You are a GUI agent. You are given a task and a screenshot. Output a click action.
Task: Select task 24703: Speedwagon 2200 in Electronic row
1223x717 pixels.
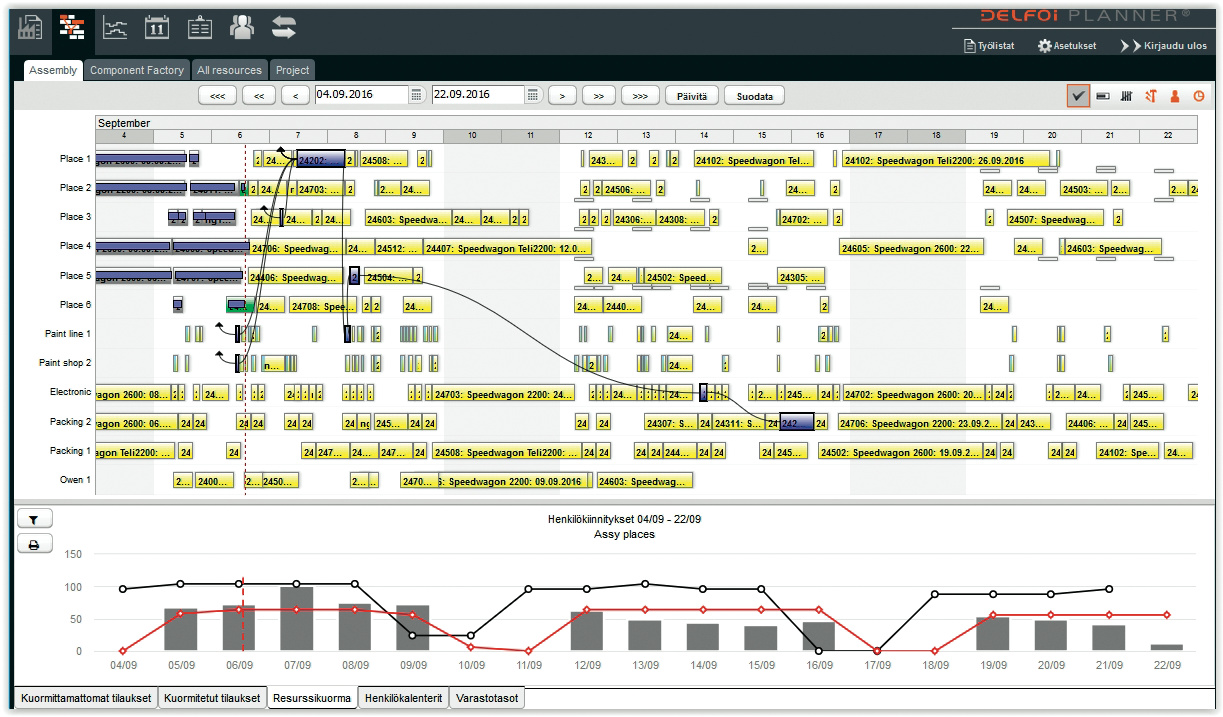(504, 395)
